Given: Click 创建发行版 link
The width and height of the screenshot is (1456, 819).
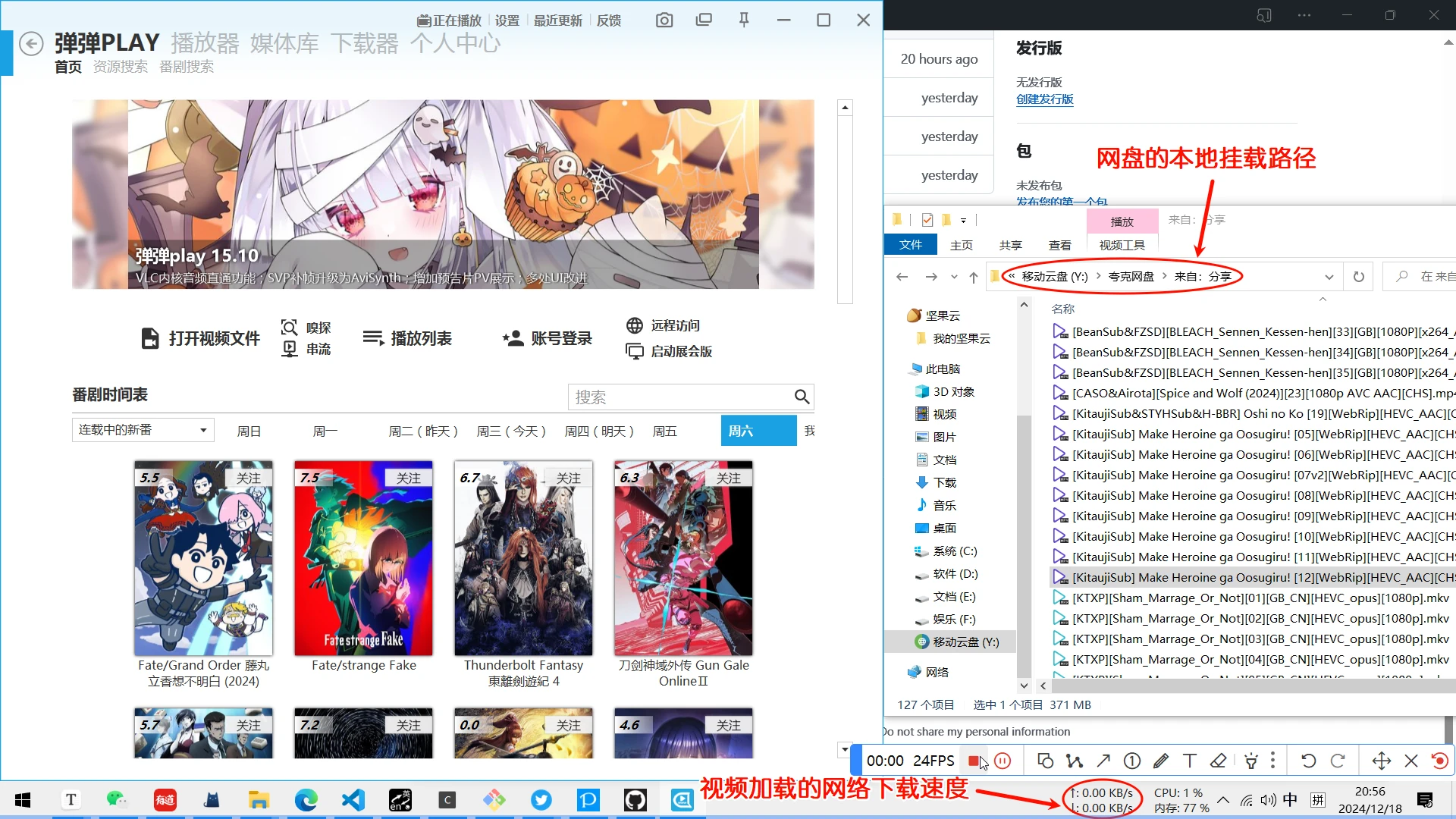Looking at the screenshot, I should click(x=1044, y=99).
